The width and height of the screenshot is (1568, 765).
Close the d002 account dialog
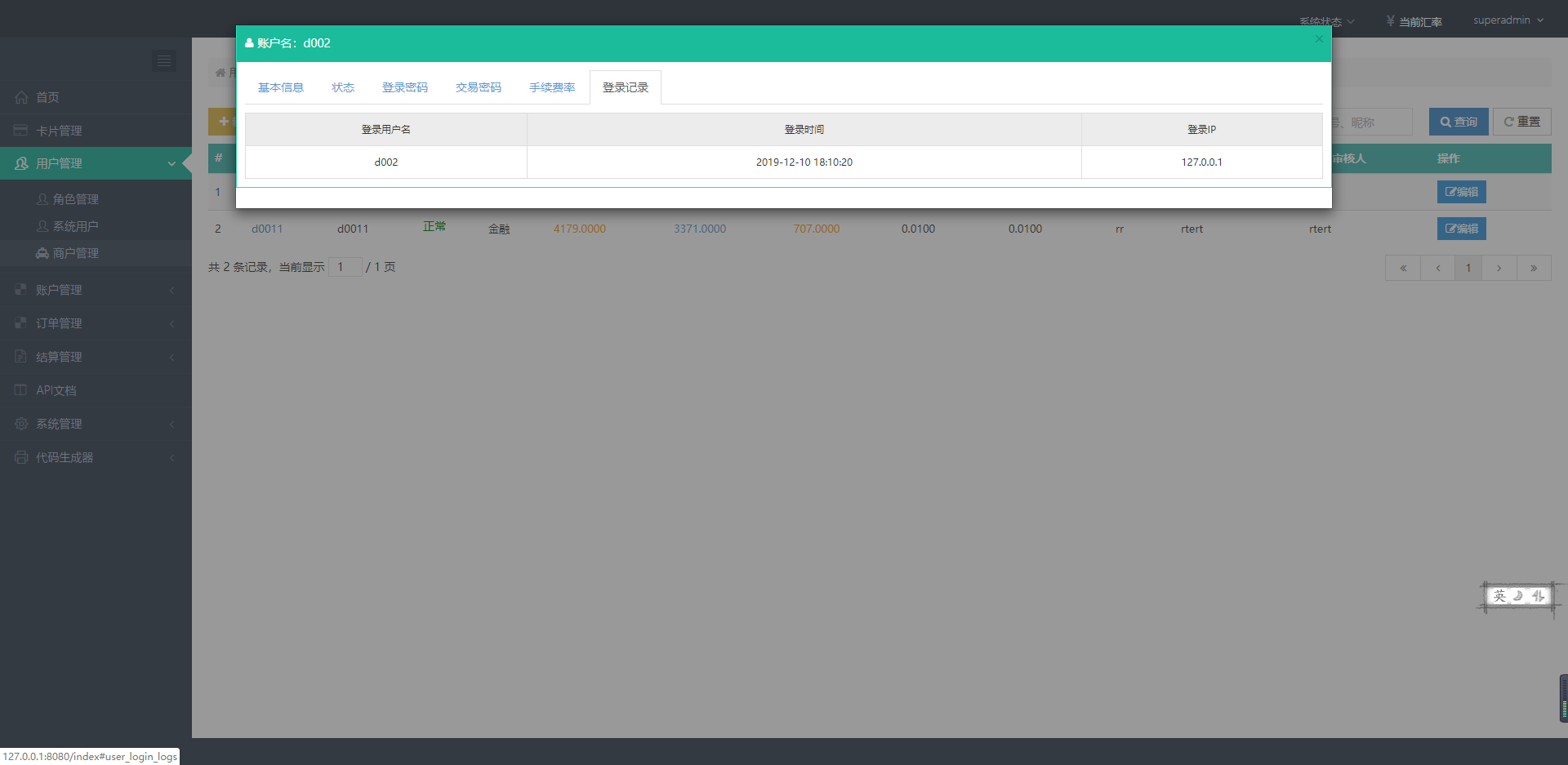tap(1319, 38)
